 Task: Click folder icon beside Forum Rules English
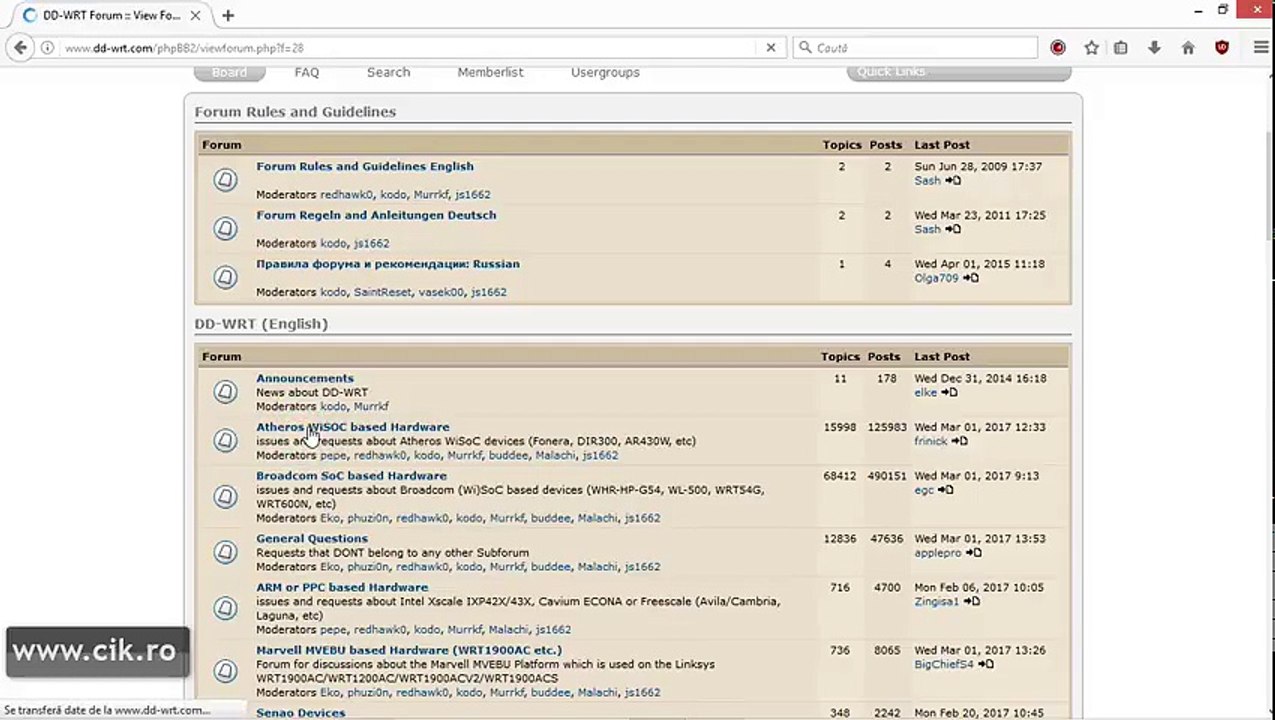pyautogui.click(x=225, y=180)
